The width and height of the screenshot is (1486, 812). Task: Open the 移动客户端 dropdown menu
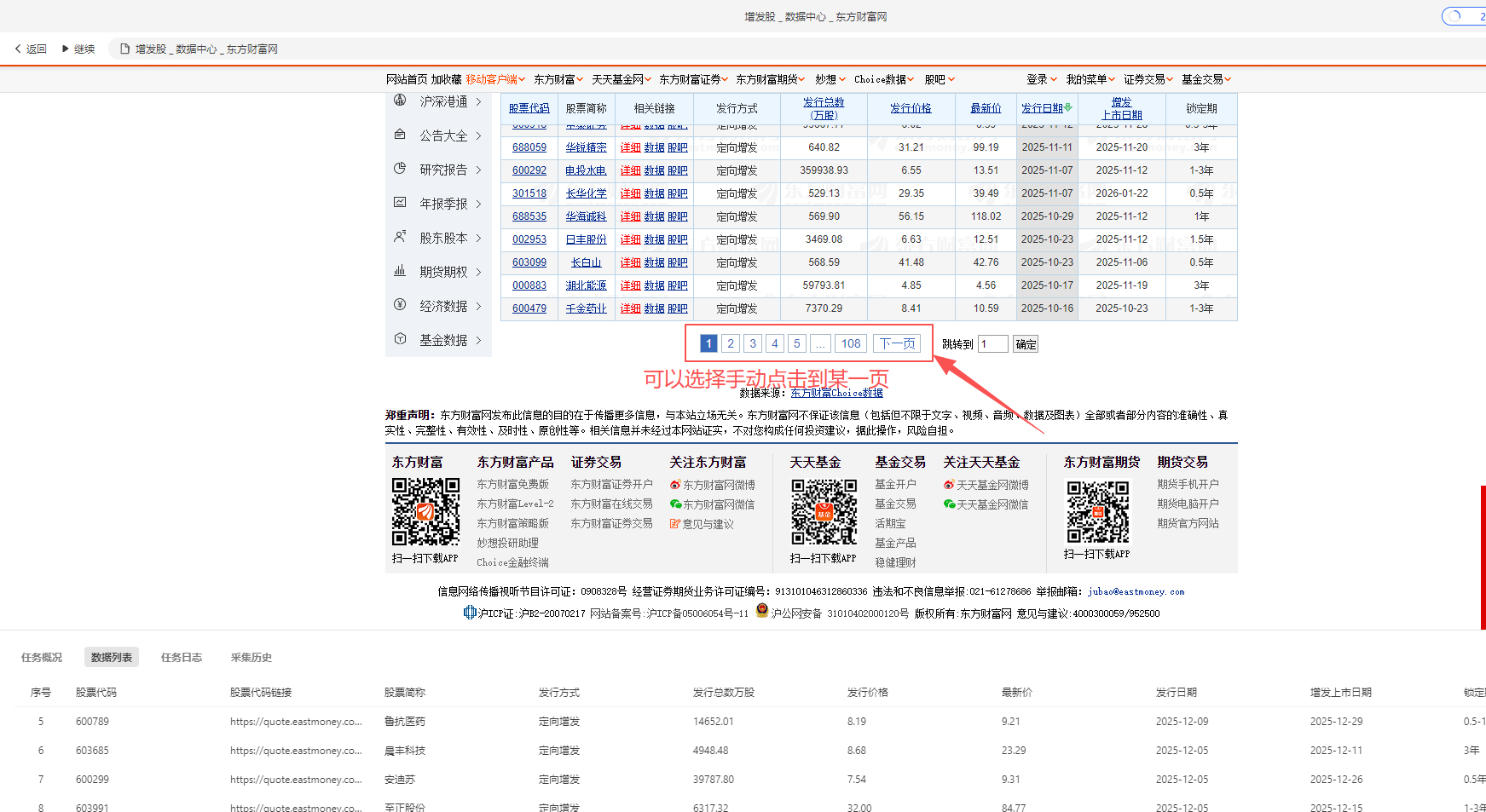click(x=495, y=79)
